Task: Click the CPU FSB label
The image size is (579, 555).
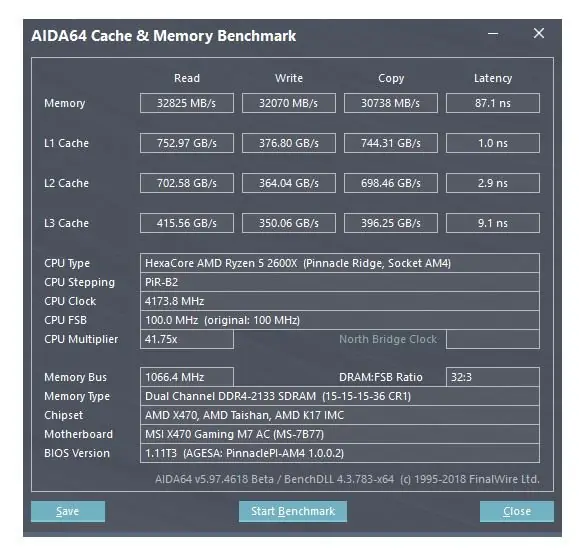Action: tap(65, 320)
